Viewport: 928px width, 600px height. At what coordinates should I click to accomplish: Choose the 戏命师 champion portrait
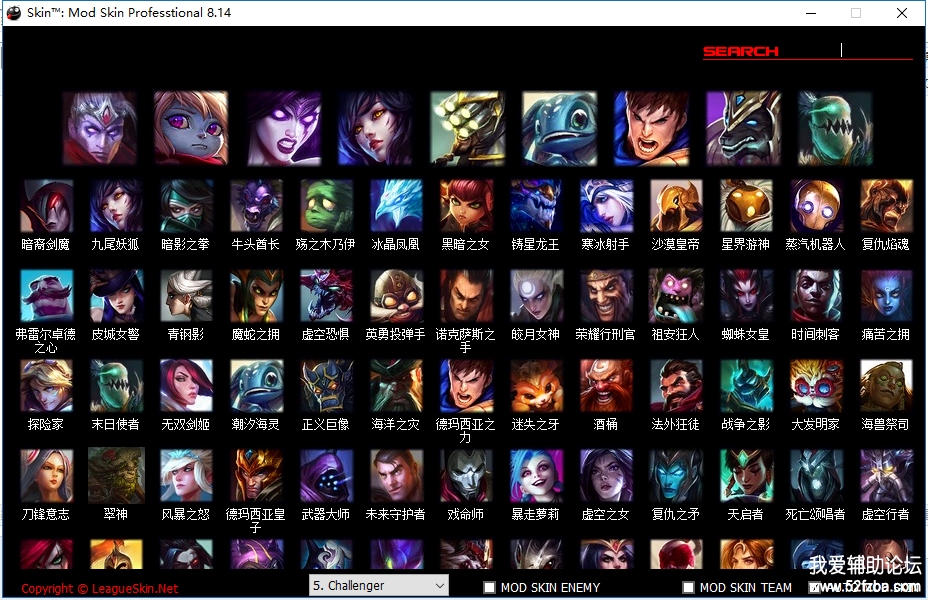point(466,476)
